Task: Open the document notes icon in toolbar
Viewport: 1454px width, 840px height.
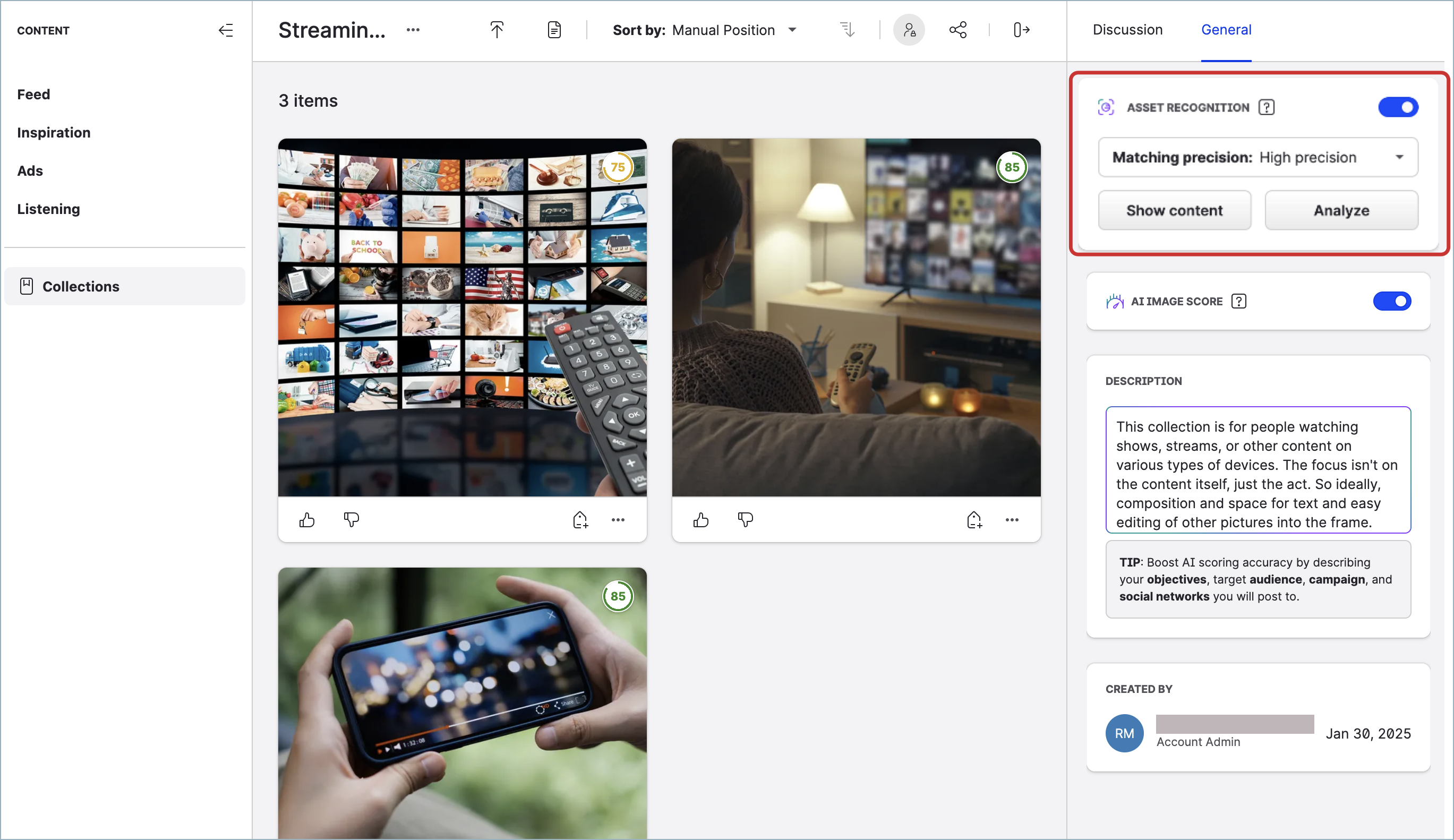Action: pos(554,30)
